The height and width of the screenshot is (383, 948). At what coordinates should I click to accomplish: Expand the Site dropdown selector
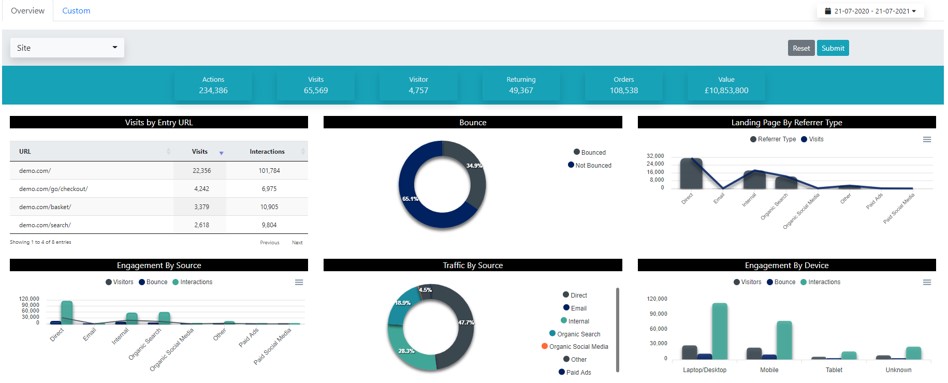(x=67, y=48)
